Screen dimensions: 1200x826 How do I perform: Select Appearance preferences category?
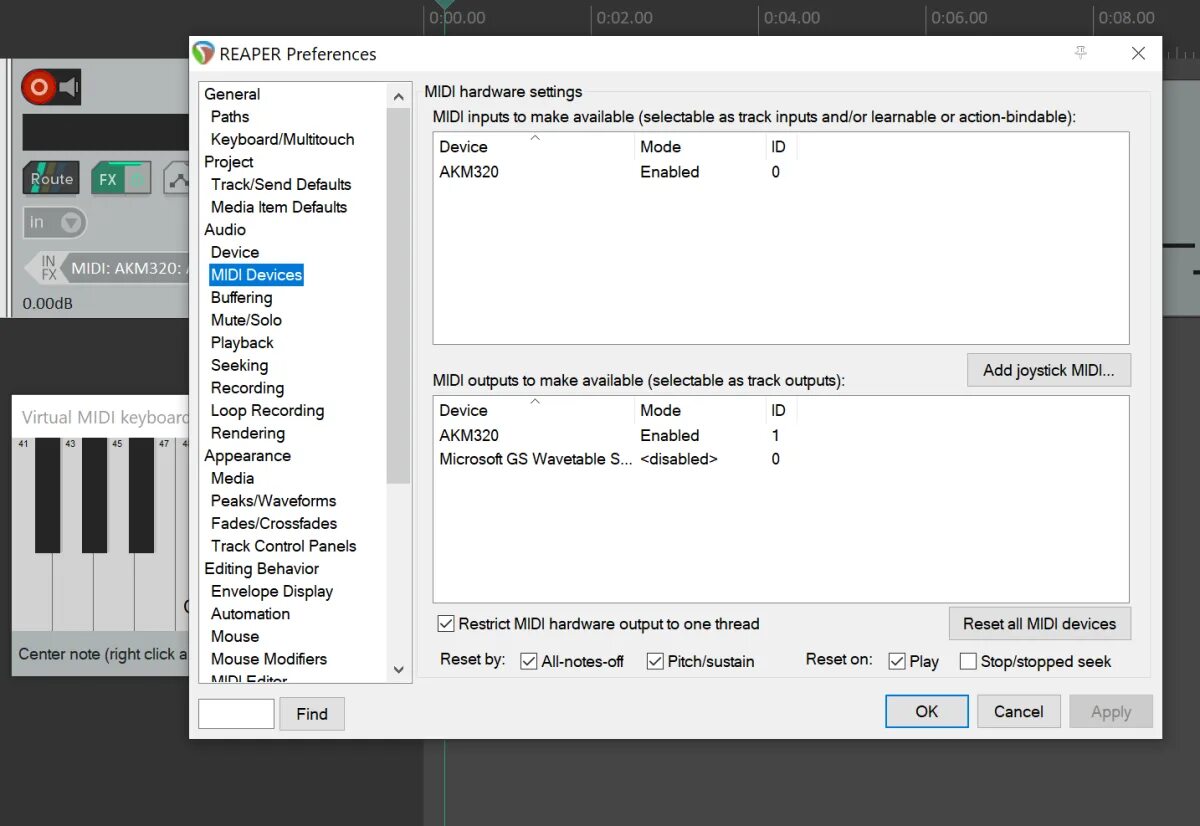pos(247,456)
